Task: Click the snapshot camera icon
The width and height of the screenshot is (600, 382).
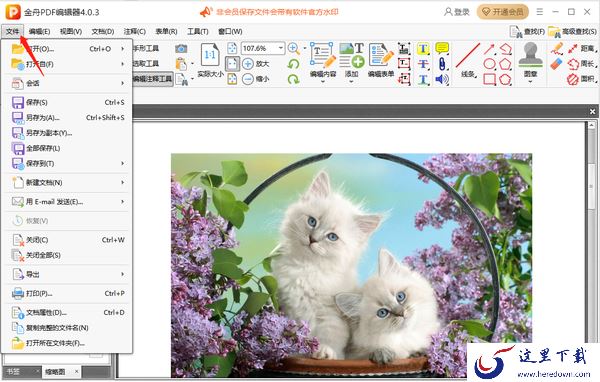Action: pyautogui.click(x=181, y=49)
